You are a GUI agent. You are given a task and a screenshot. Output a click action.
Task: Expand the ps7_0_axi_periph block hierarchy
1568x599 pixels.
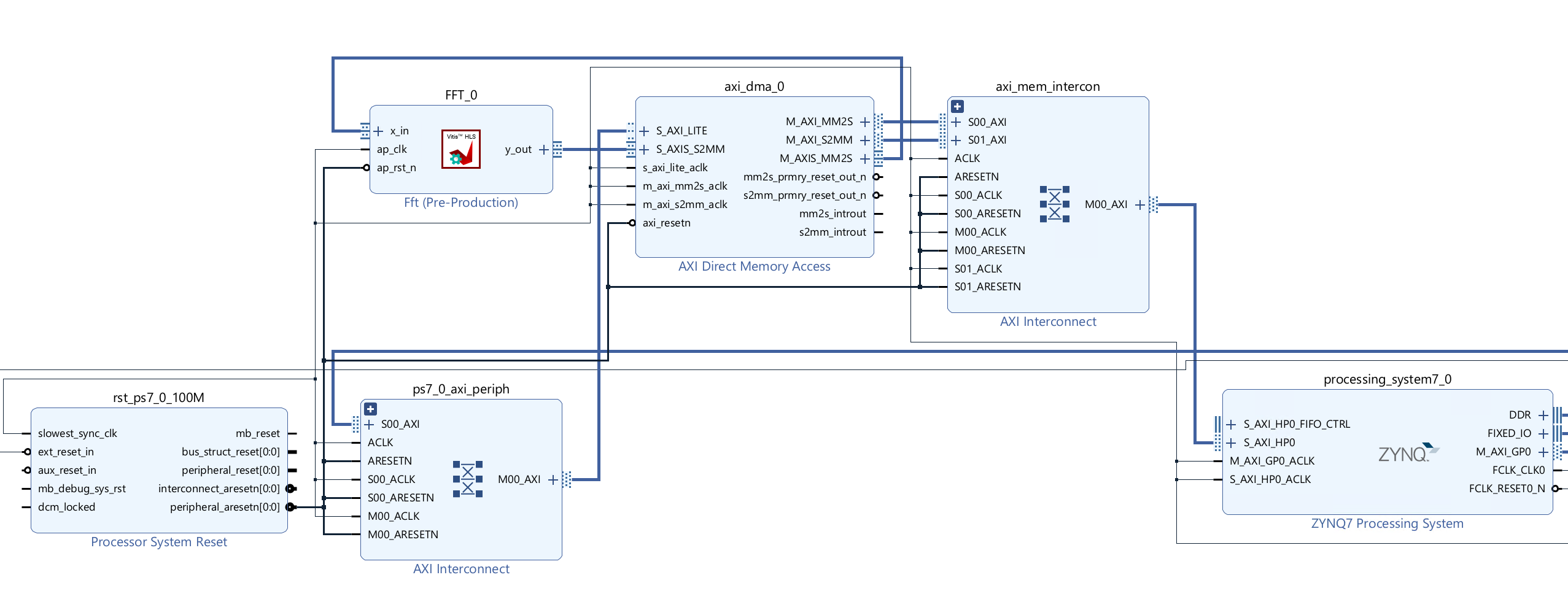coord(370,409)
